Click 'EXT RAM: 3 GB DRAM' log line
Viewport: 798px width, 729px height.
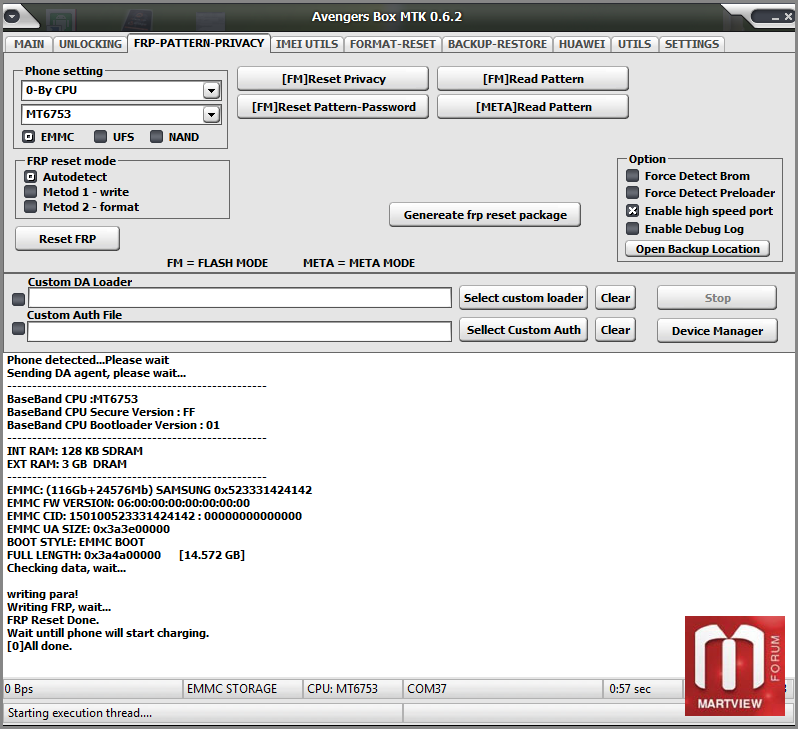[67, 464]
